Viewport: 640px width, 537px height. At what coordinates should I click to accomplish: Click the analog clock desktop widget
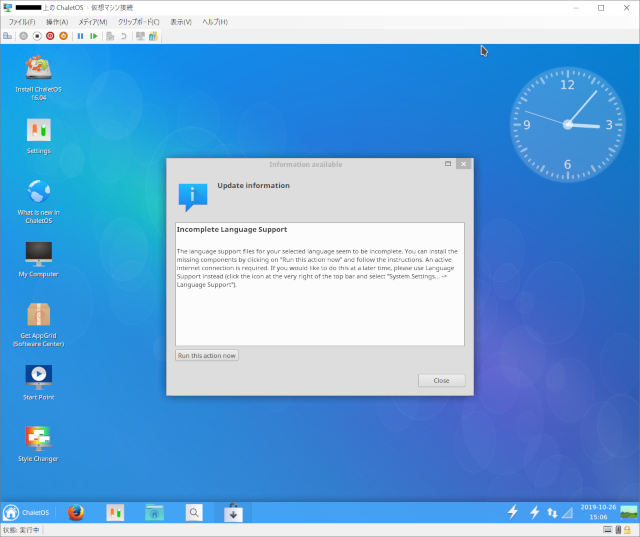[567, 124]
